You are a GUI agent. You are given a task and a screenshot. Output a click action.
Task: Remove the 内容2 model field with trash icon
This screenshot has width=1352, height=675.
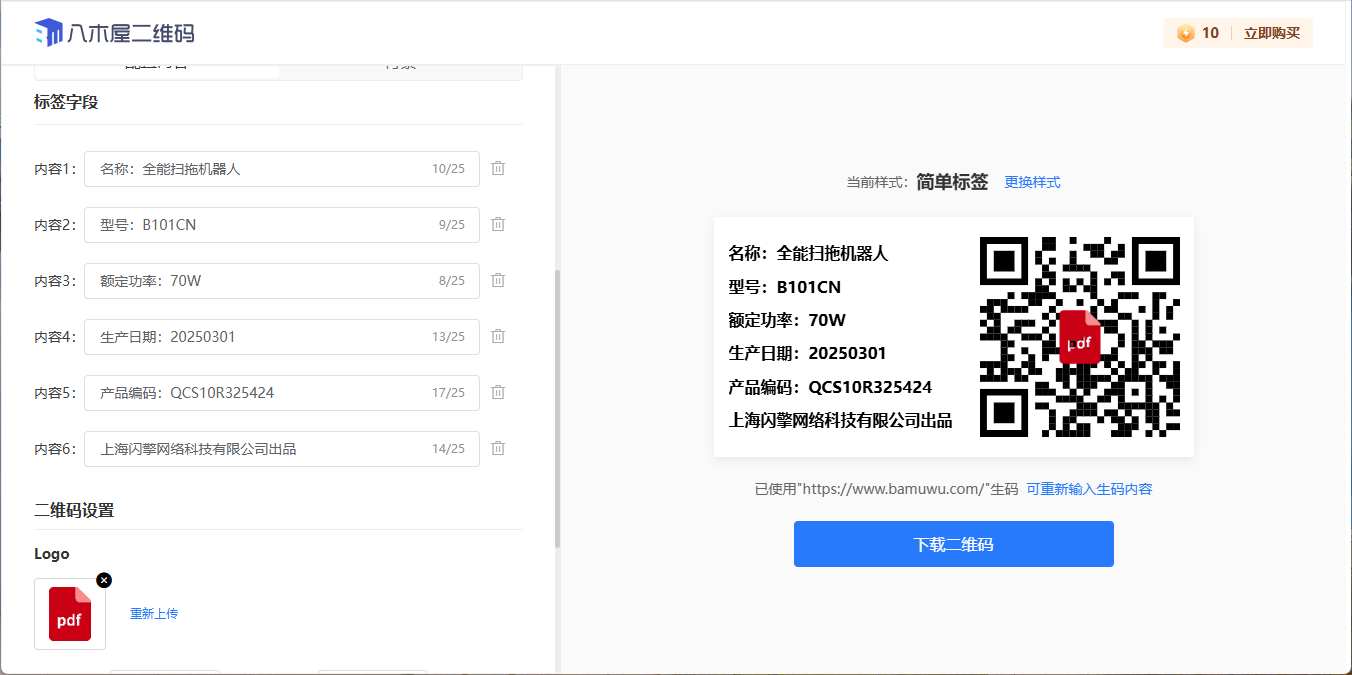tap(498, 225)
